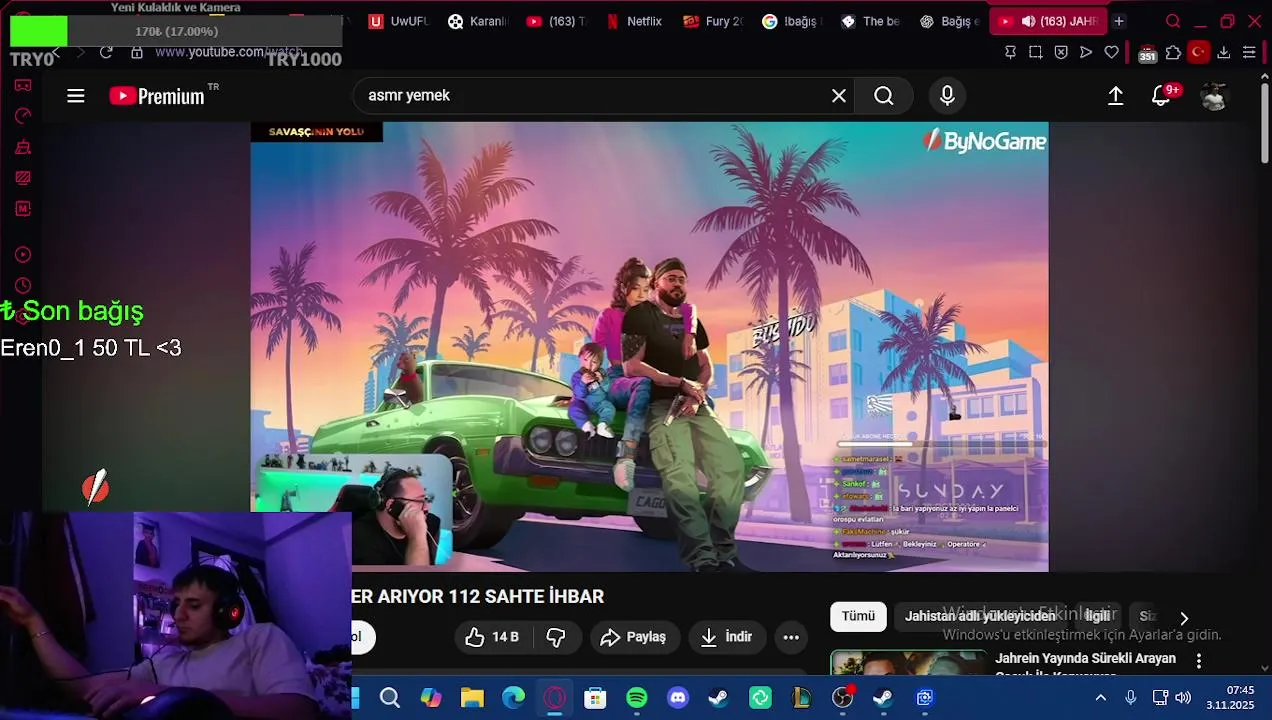Open the YouTube guide hamburger menu
The image size is (1272, 720).
[x=76, y=96]
